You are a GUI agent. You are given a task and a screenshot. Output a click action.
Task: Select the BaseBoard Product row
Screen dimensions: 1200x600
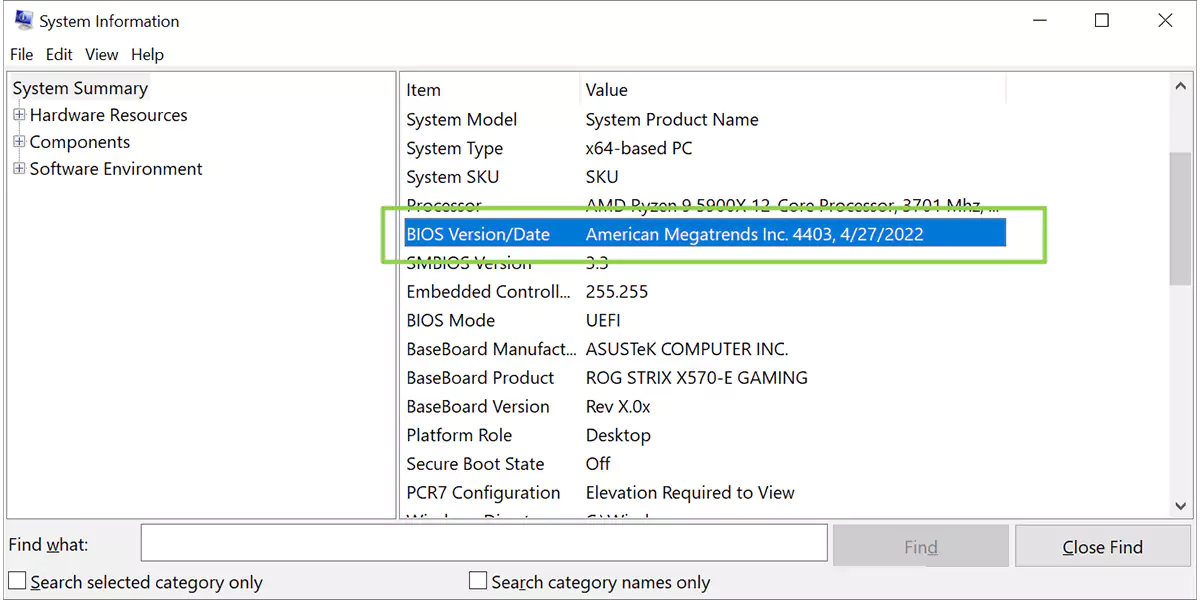pos(704,378)
